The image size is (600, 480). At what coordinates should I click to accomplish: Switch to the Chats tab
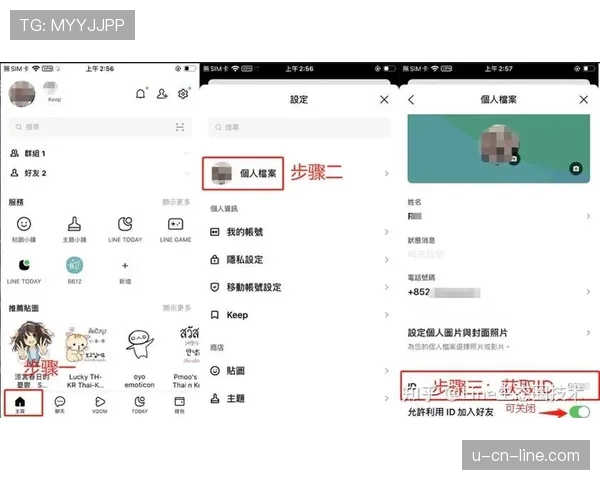click(x=60, y=405)
